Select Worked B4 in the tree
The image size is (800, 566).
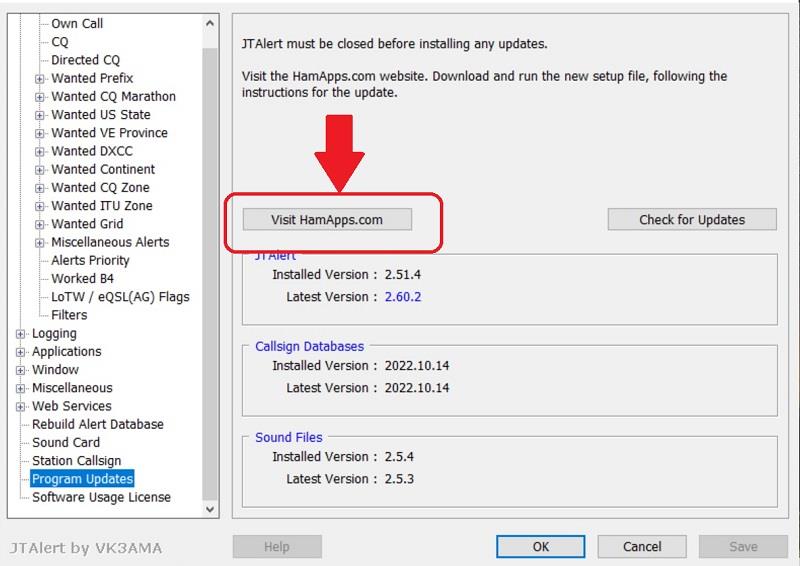(x=82, y=279)
